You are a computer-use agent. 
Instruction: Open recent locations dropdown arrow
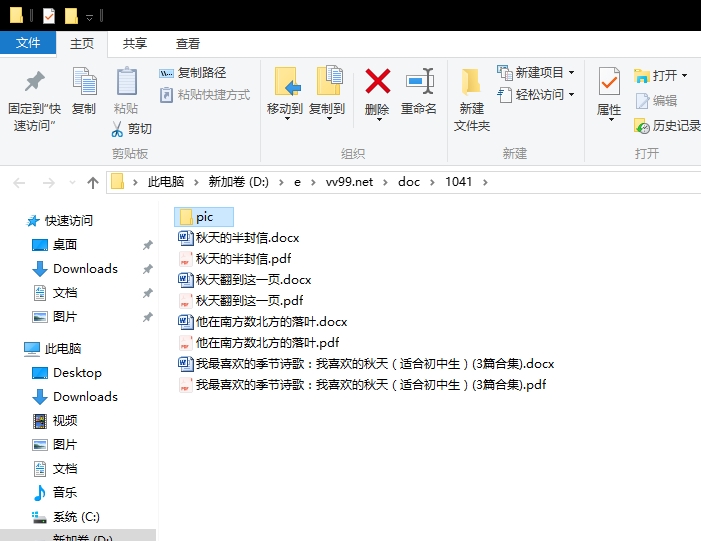72,182
